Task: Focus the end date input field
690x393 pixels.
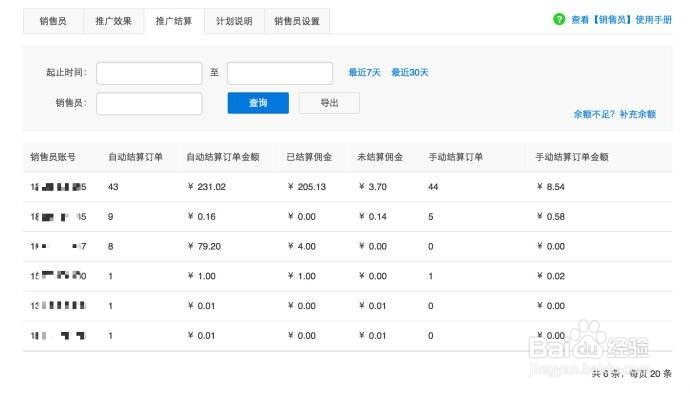Action: [x=280, y=73]
